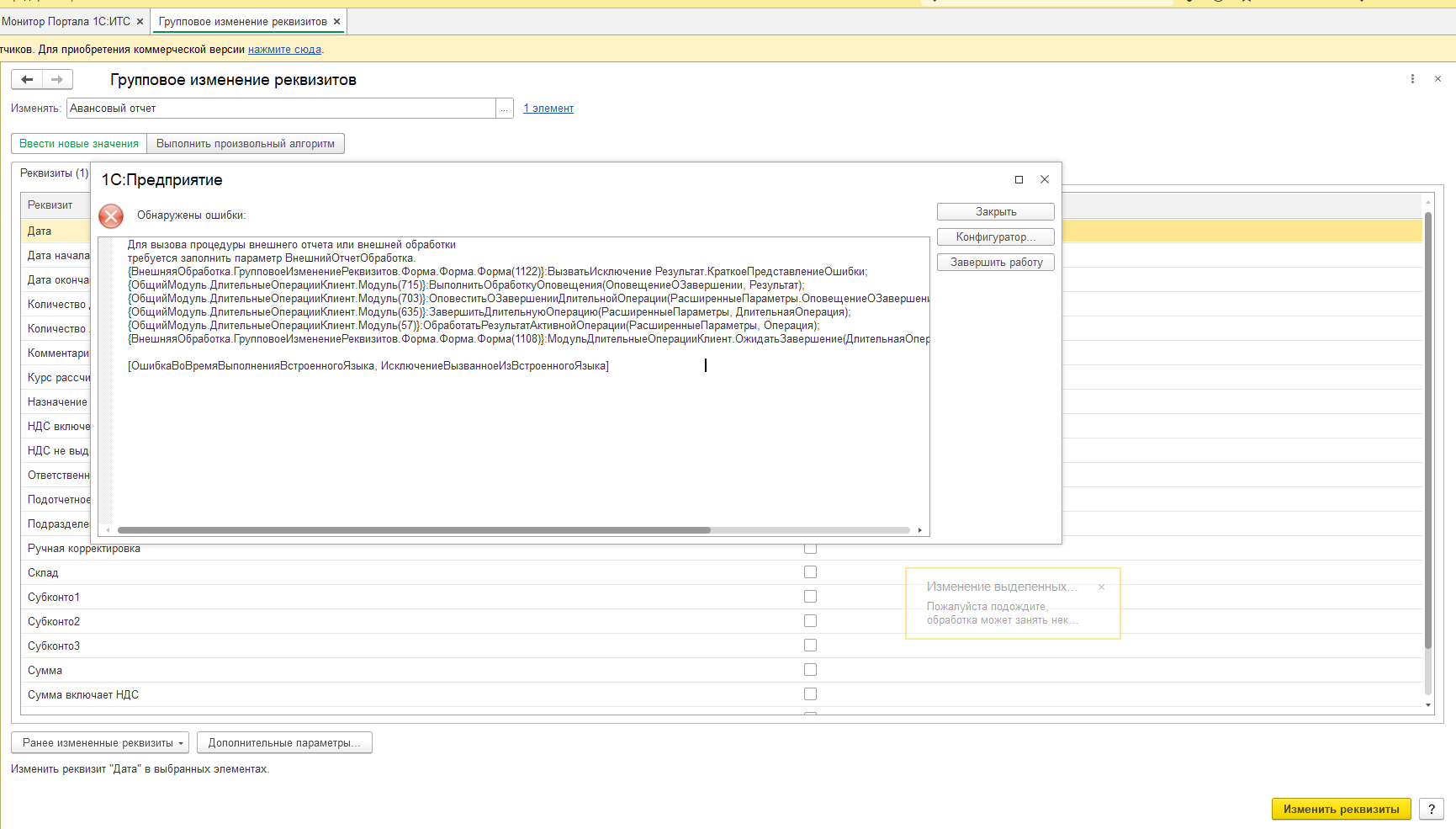This screenshot has width=1456, height=829.
Task: Toggle the Сумма включает НДС checkbox
Action: click(810, 694)
